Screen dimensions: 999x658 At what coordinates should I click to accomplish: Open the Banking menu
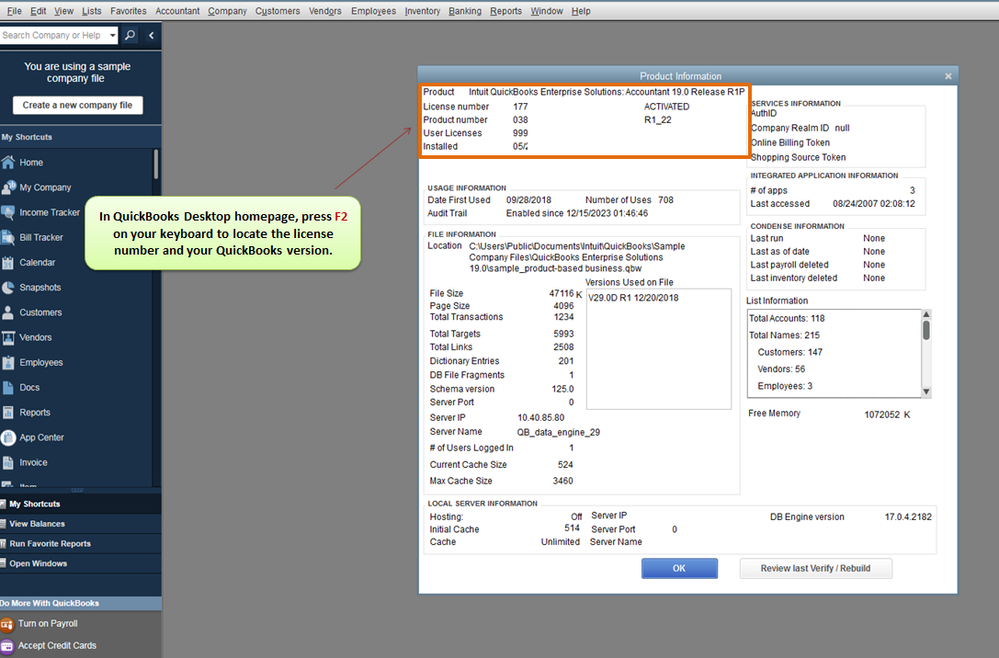coord(465,11)
